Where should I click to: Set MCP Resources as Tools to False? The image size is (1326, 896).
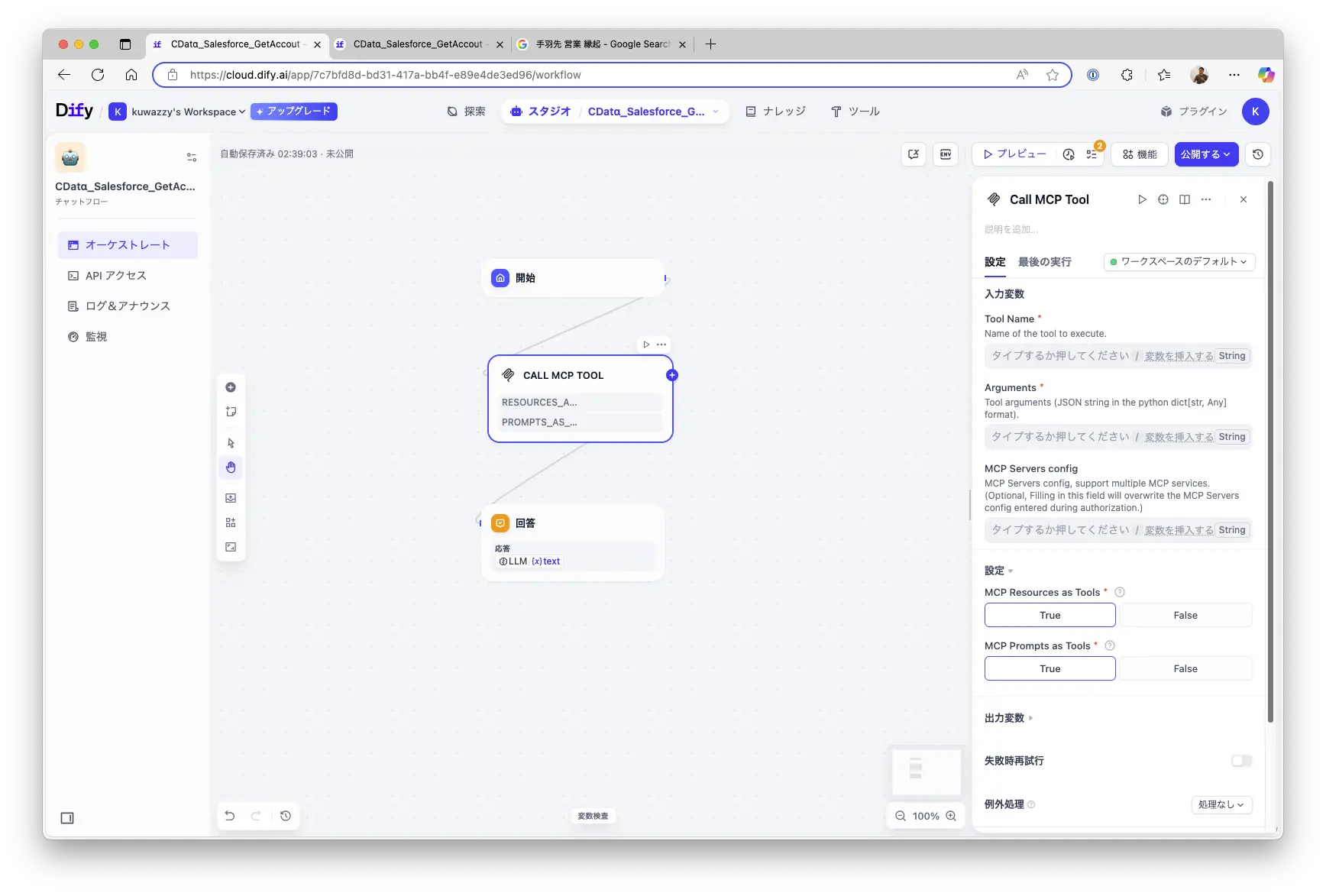(x=1185, y=615)
